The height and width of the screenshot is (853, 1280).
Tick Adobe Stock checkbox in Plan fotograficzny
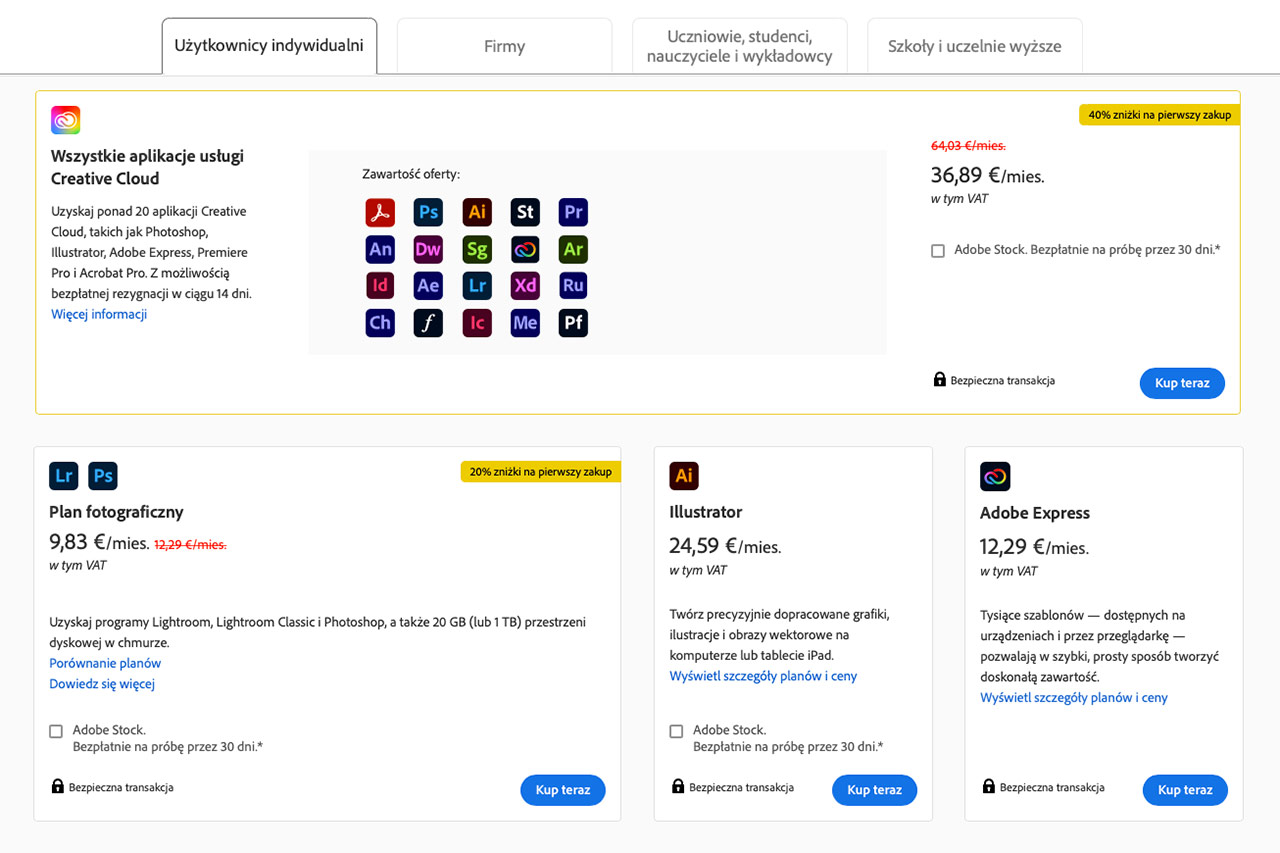(x=56, y=732)
